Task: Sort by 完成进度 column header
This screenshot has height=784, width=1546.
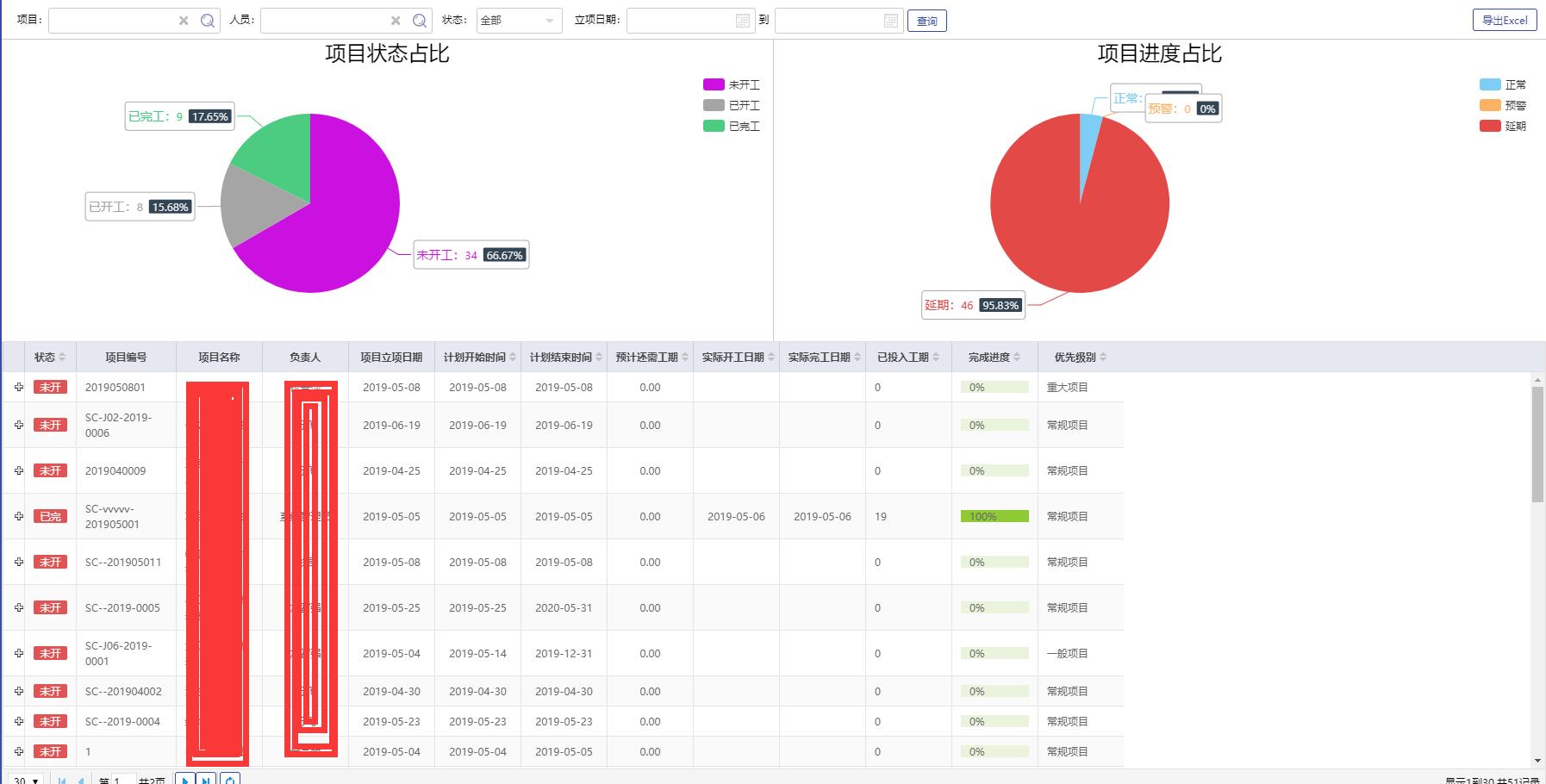Action: click(994, 357)
